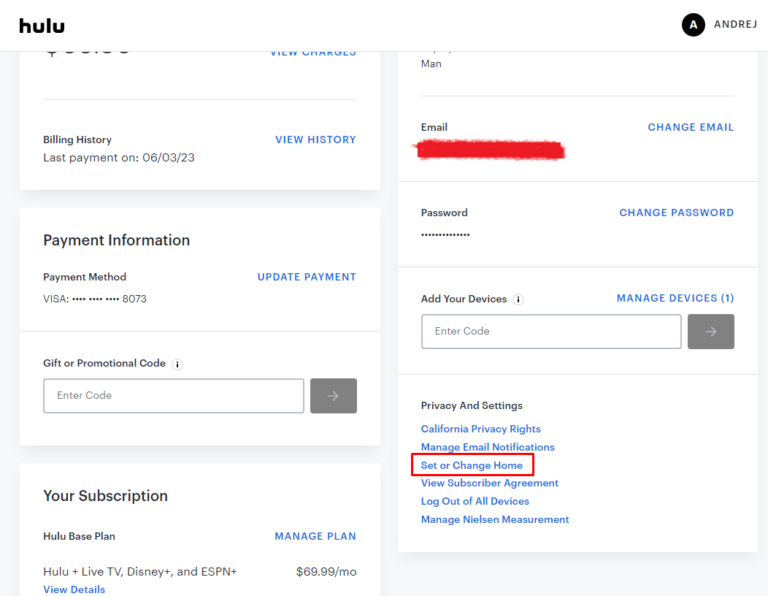Click the promotional code Enter Code field
This screenshot has height=596, width=768.
173,396
